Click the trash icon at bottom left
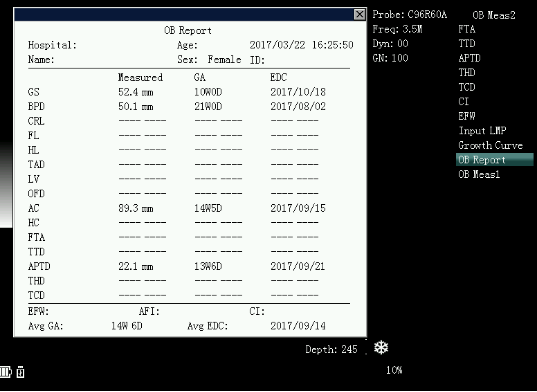The image size is (537, 392). 20,371
